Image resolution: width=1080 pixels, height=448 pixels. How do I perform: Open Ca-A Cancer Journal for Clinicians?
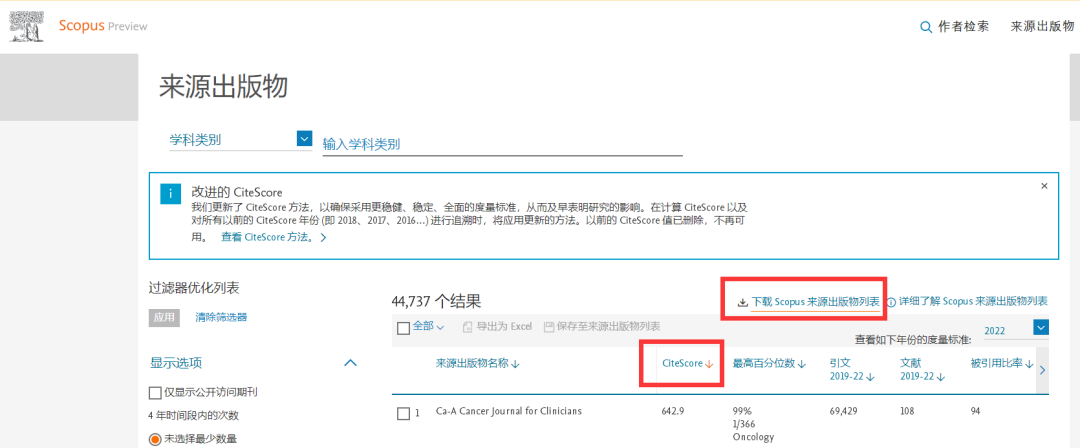(x=509, y=411)
